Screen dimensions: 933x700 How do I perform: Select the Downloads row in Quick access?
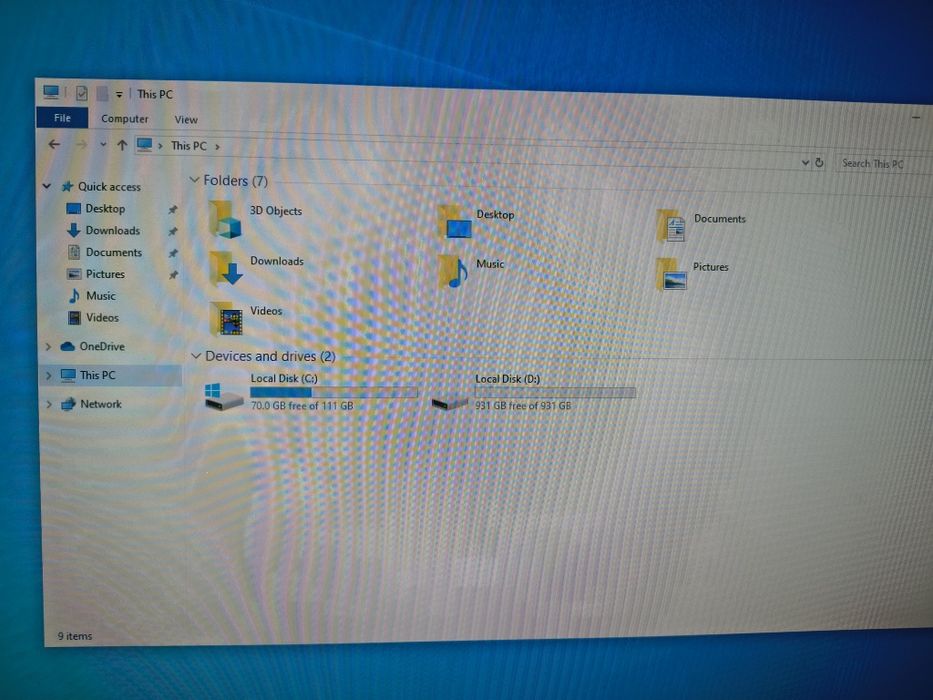112,231
